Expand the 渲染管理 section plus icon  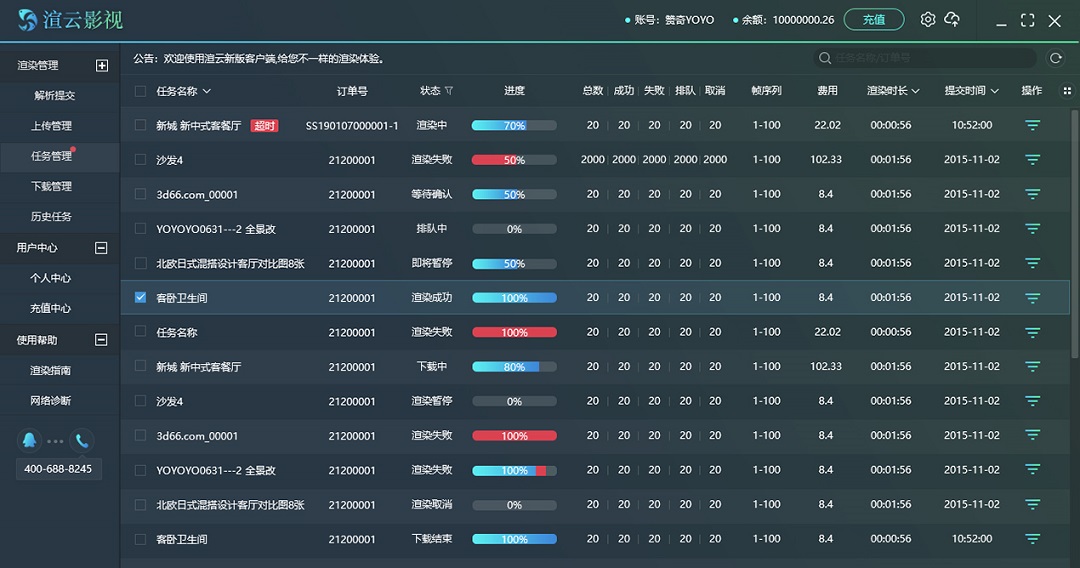pos(101,66)
